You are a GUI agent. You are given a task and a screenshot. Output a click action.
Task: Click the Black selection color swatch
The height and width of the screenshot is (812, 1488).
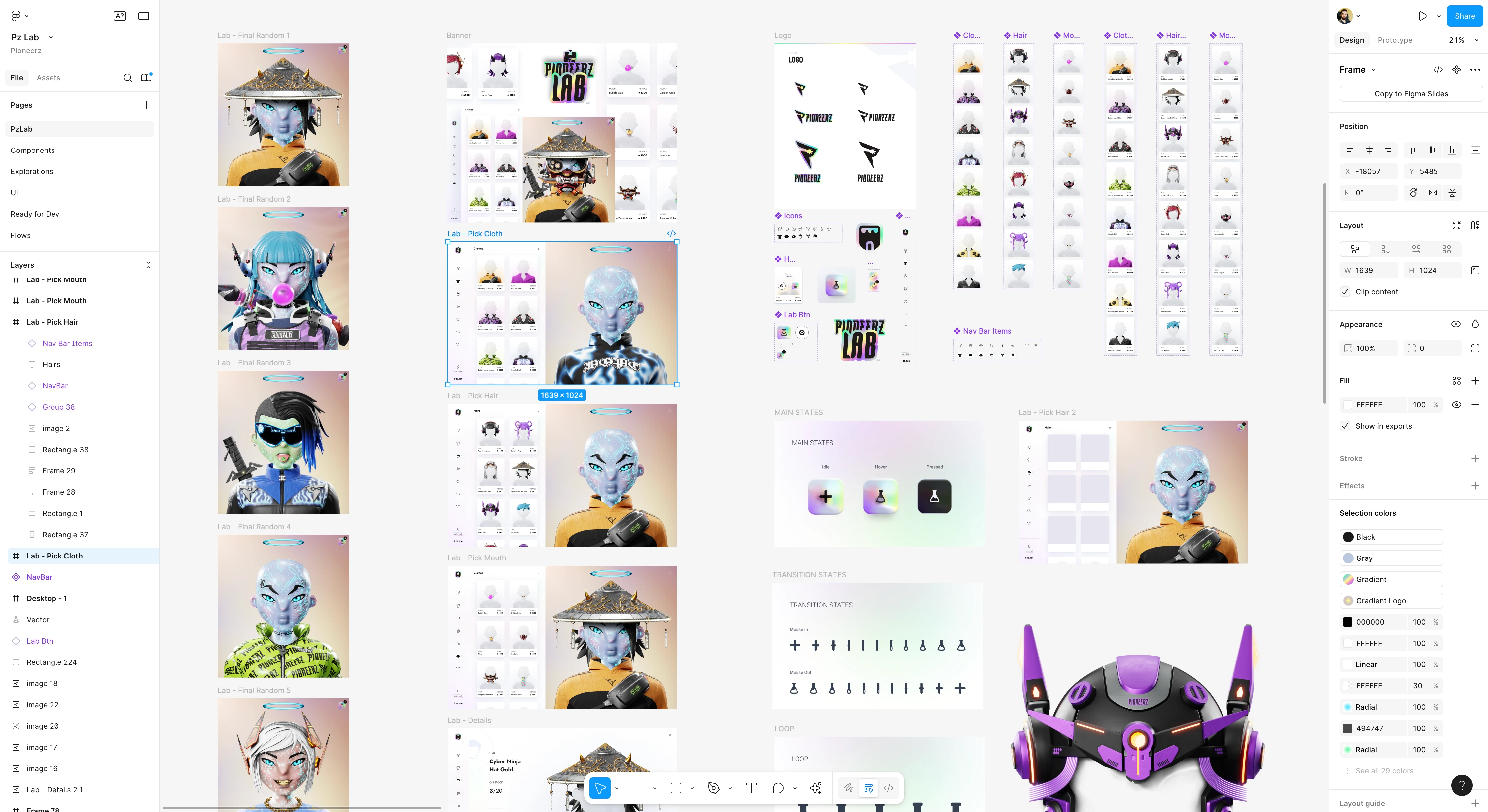pos(1348,537)
